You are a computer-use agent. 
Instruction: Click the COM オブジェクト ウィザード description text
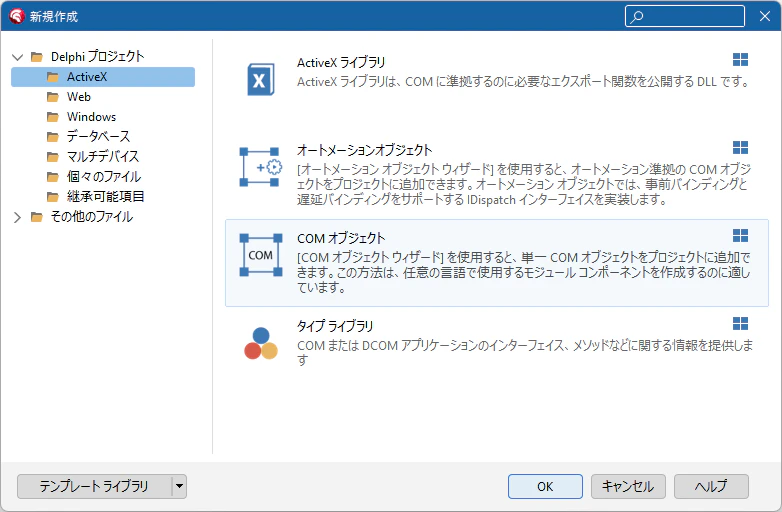[x=524, y=272]
